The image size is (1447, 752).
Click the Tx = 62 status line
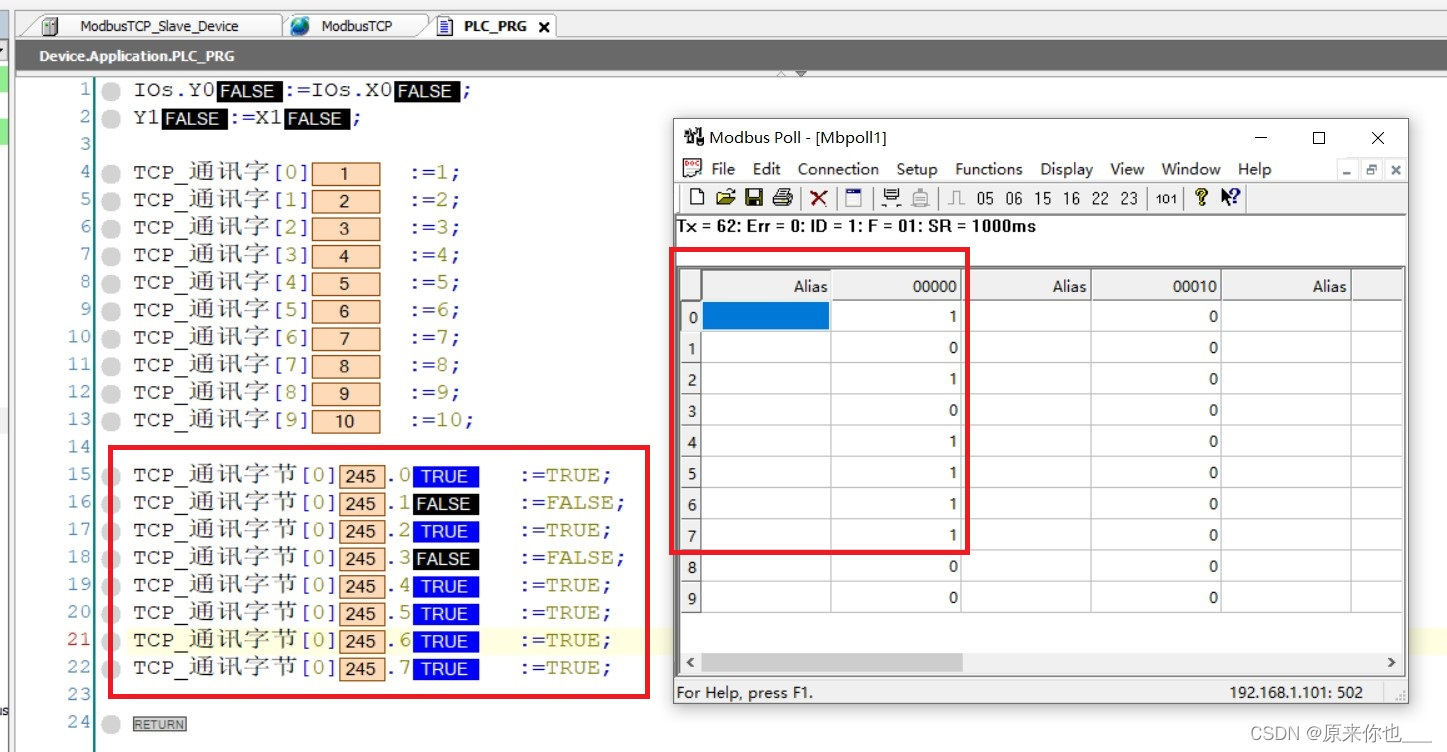click(856, 226)
